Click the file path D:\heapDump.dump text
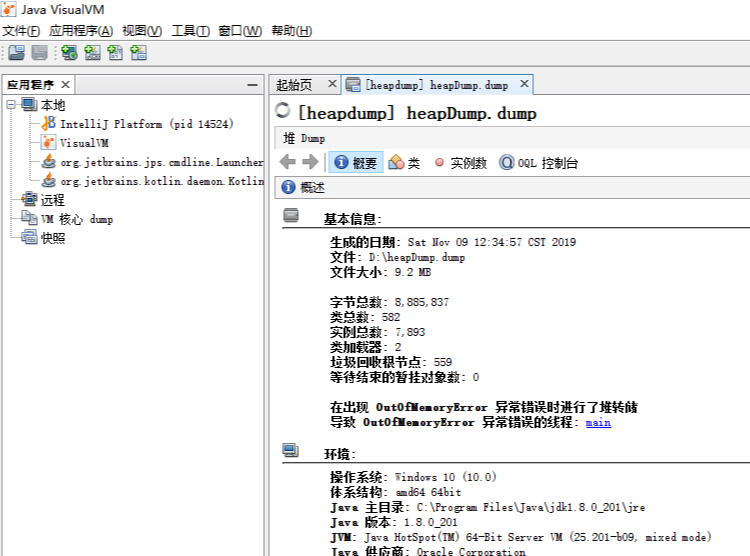 tap(417, 257)
